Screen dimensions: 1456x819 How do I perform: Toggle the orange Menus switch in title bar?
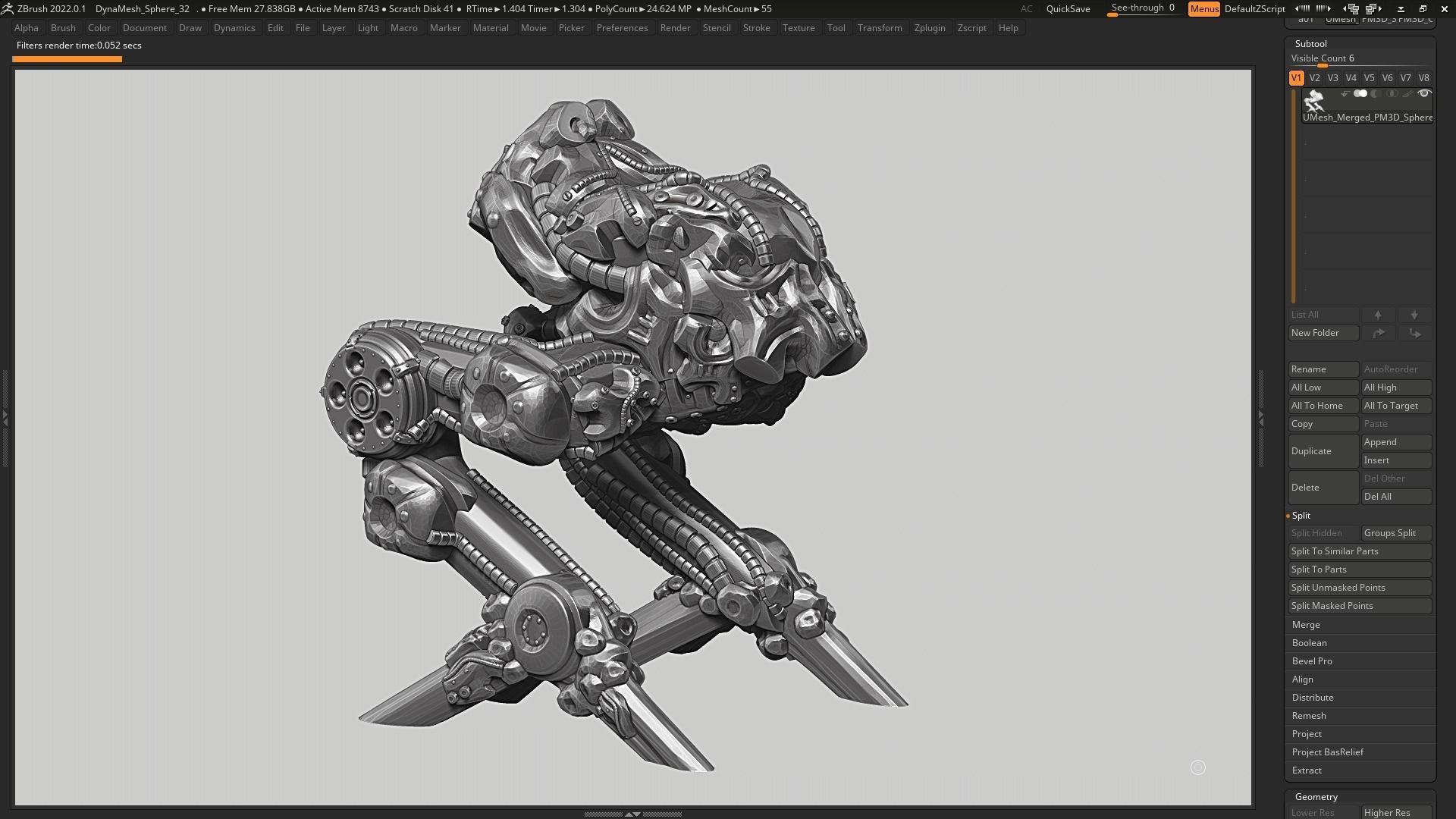tap(1204, 9)
